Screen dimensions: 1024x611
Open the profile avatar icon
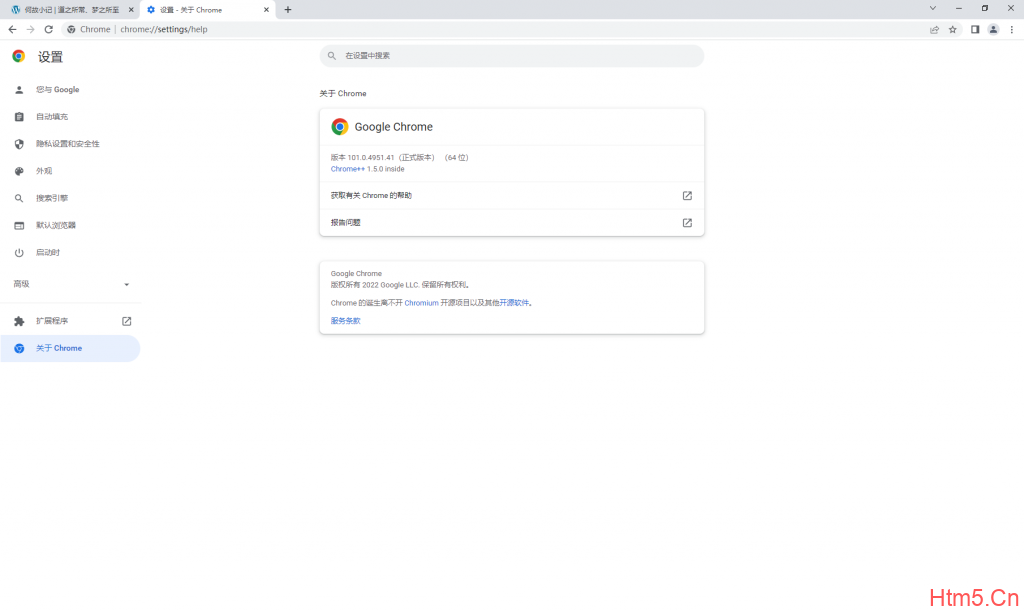[x=993, y=29]
